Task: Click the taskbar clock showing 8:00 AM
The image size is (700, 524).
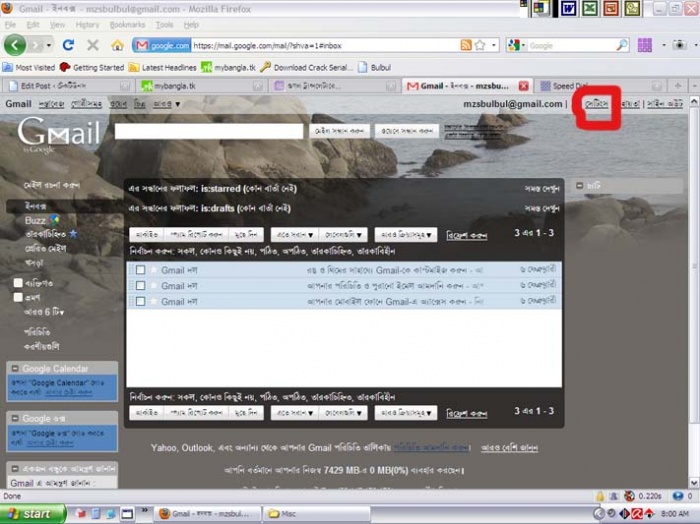Action: [675, 514]
